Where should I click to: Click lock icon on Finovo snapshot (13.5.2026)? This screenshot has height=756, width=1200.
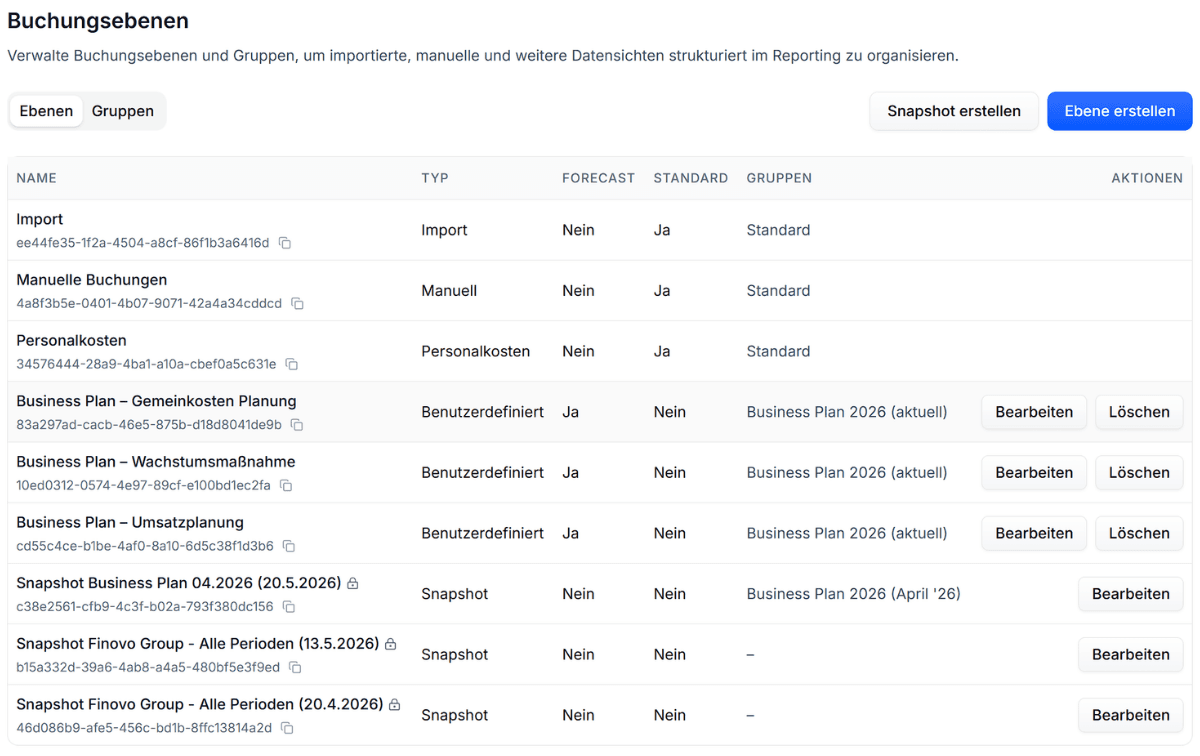(x=391, y=644)
